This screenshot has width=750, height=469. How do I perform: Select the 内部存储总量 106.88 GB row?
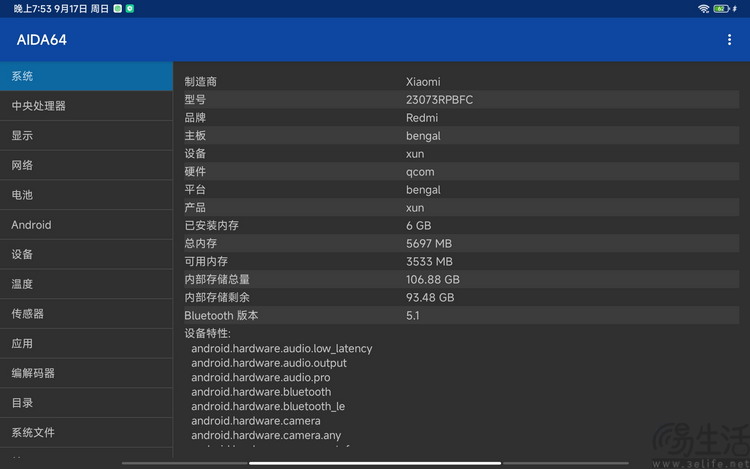pos(462,279)
